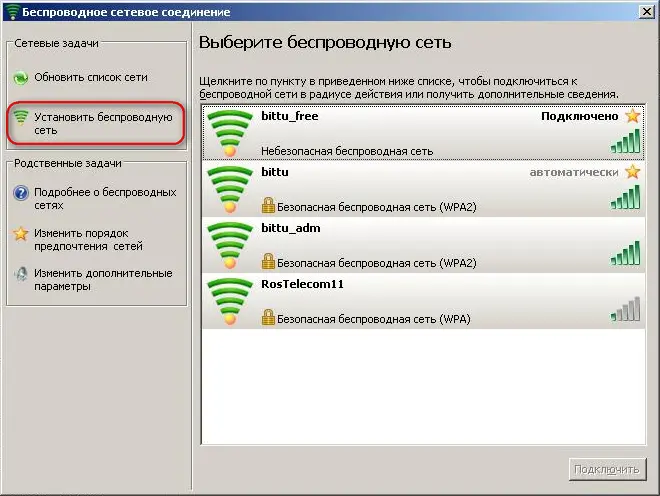Click the RosTelecom11 wireless icon
The width and height of the screenshot is (660, 496).
[x=230, y=301]
